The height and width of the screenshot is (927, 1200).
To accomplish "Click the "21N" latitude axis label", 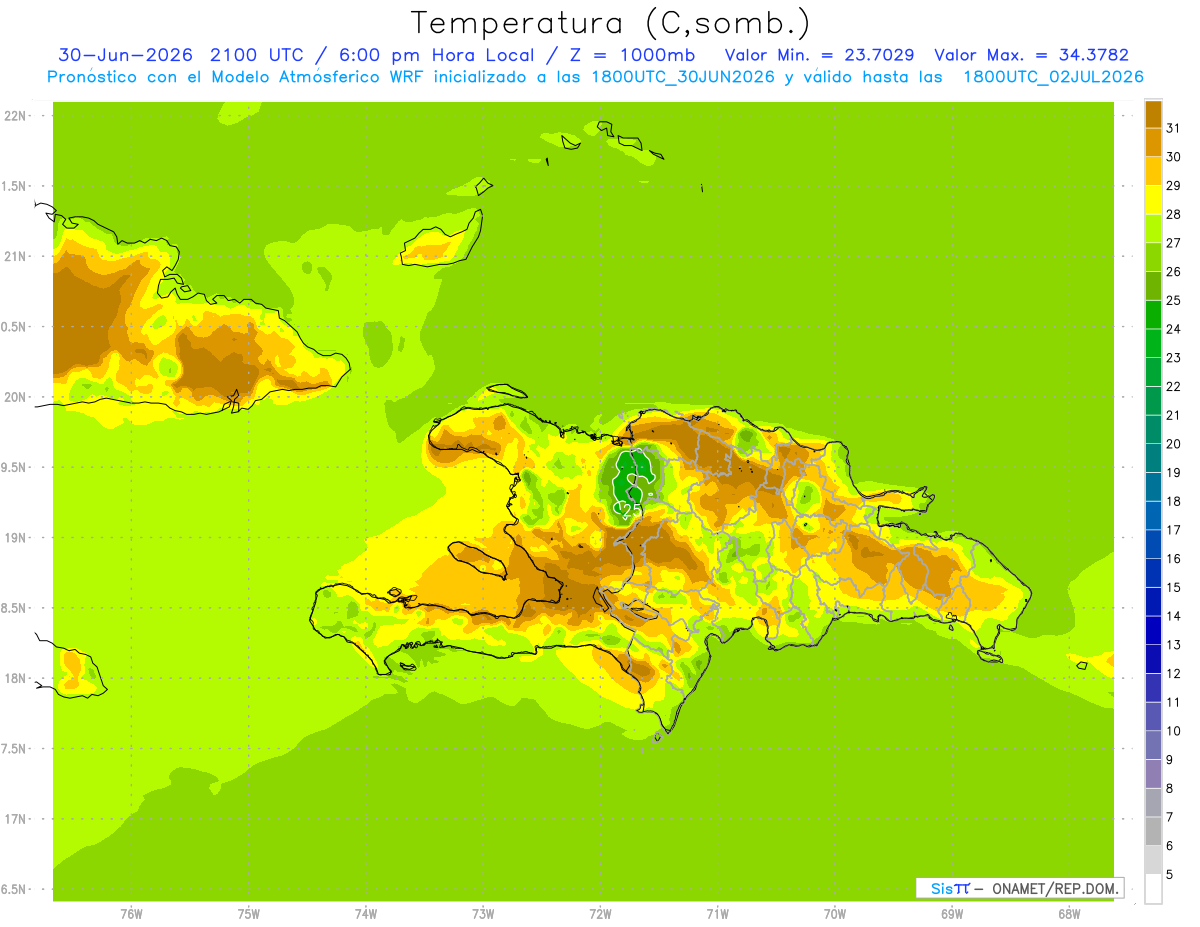I will (16, 256).
